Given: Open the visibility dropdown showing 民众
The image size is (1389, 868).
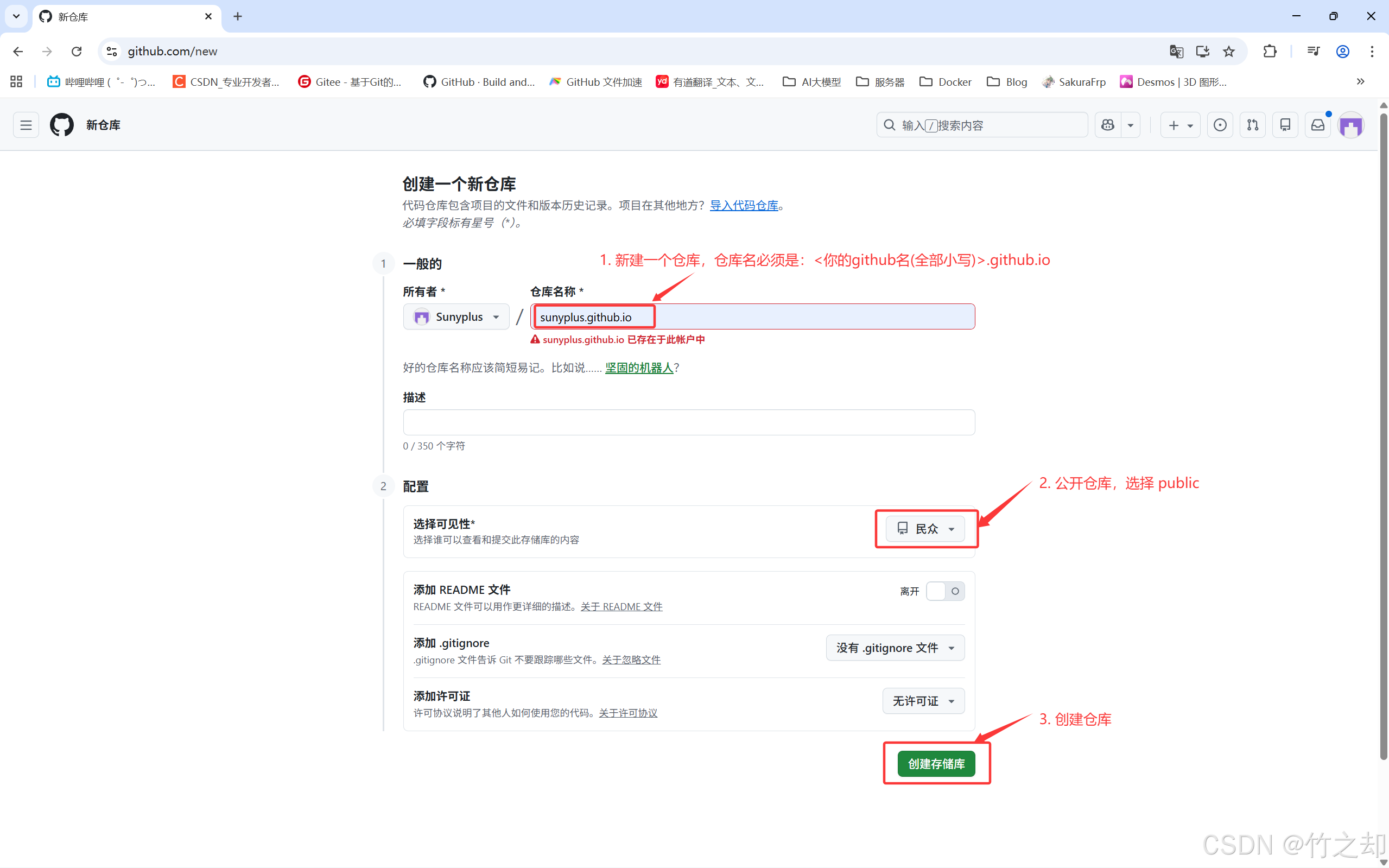Looking at the screenshot, I should (925, 529).
